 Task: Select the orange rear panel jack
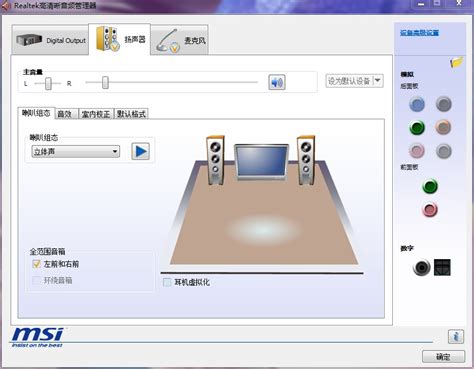443,127
